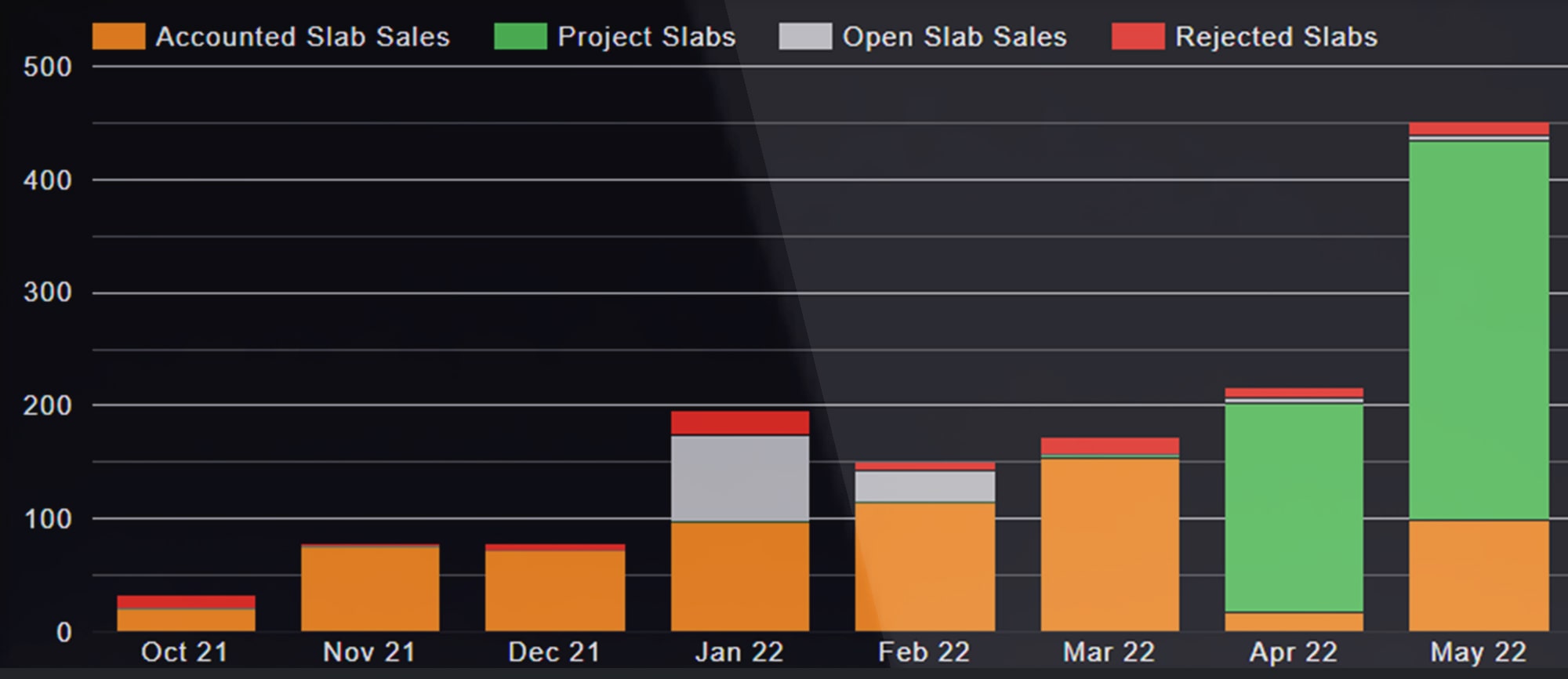1568x679 pixels.
Task: Select the orange Accounted segment of May 22 bar
Action: click(x=1479, y=576)
